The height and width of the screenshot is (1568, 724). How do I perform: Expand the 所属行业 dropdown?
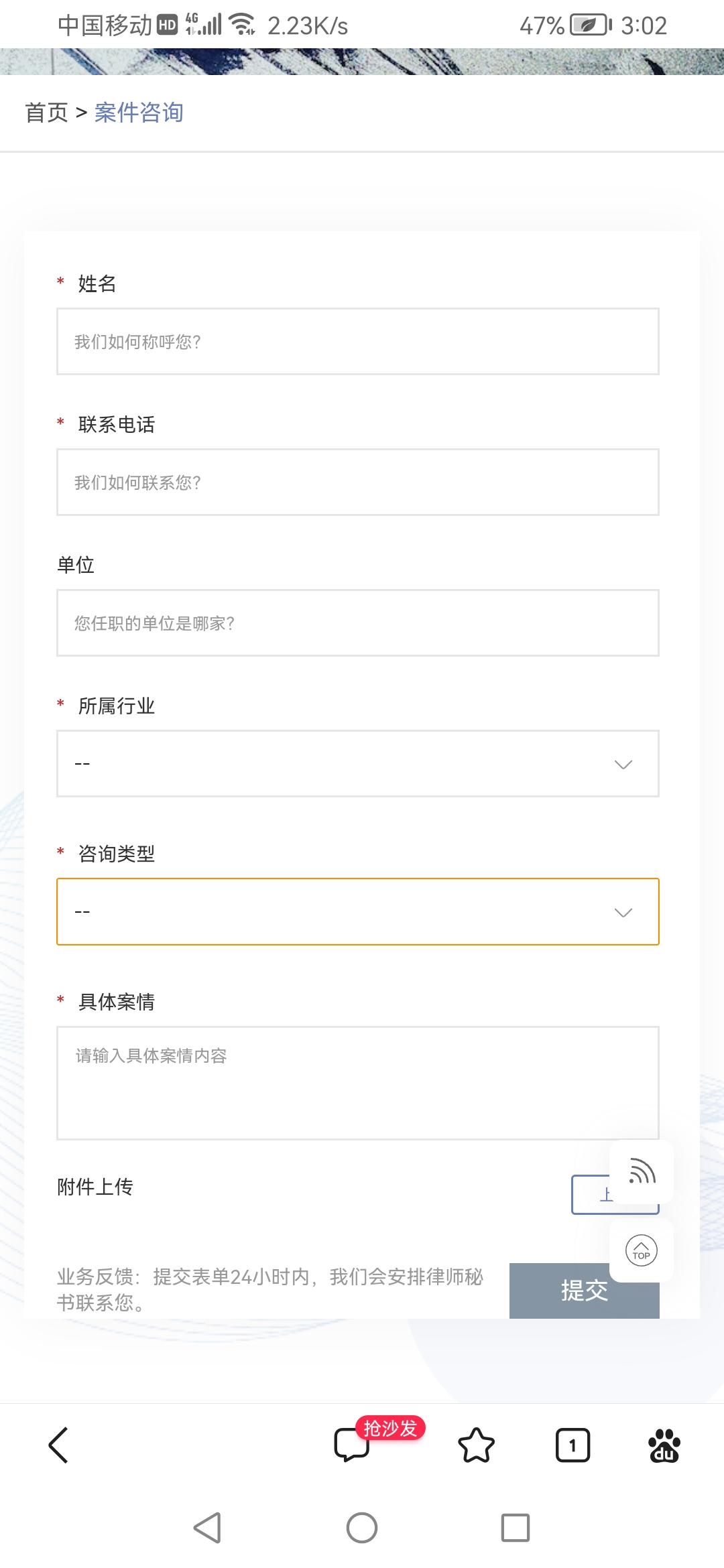coord(358,764)
